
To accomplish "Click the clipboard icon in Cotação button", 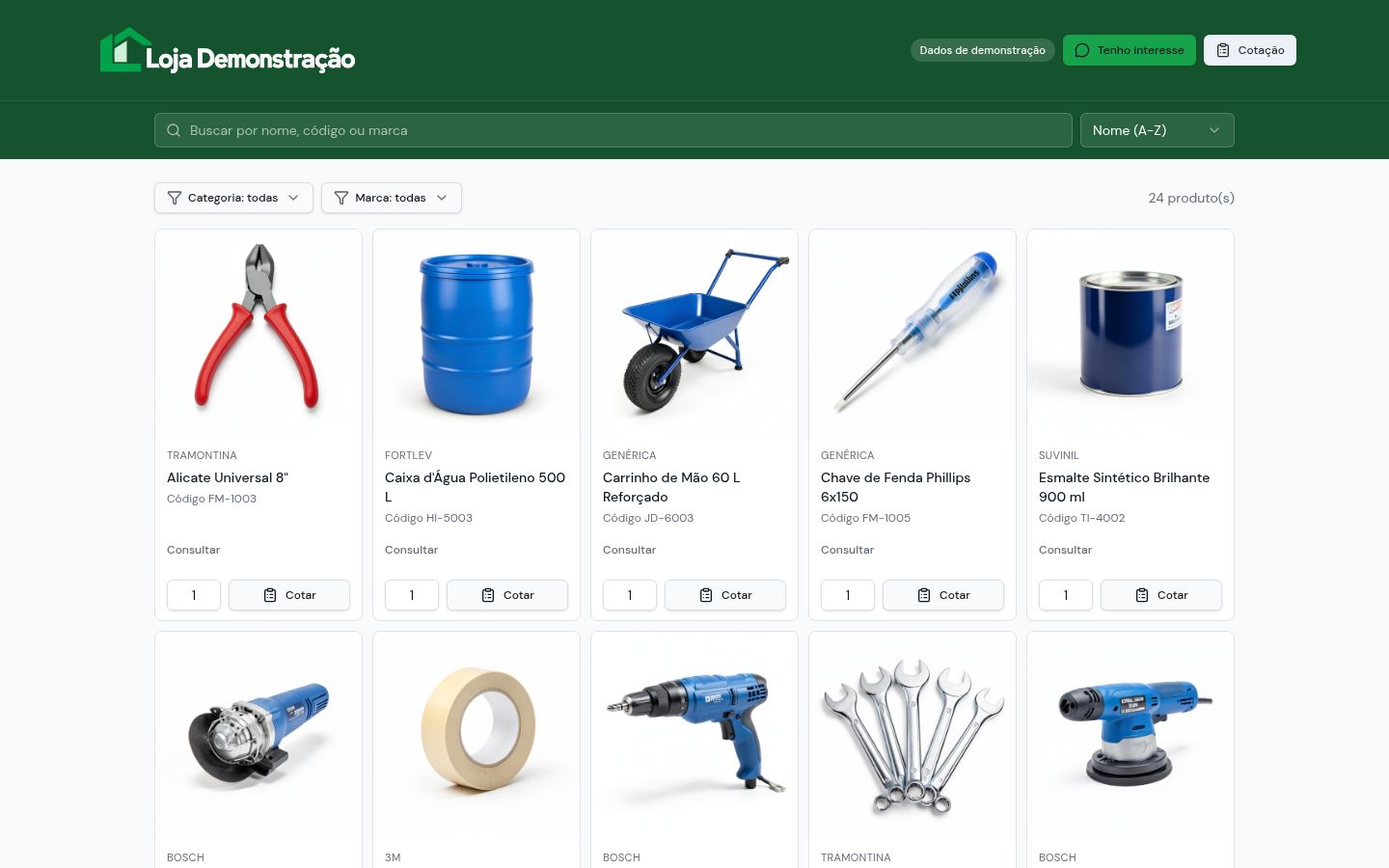I will tap(1223, 50).
